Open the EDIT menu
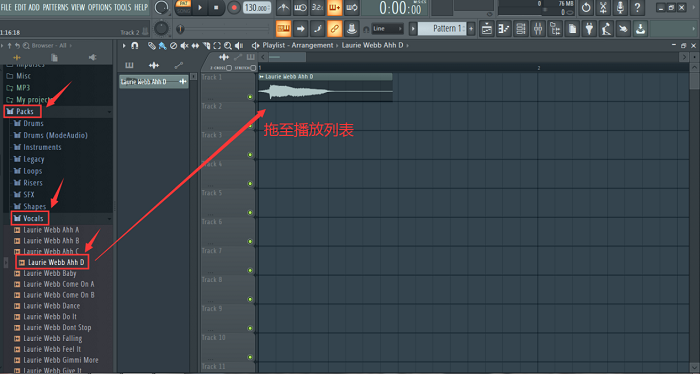 pyautogui.click(x=21, y=7)
